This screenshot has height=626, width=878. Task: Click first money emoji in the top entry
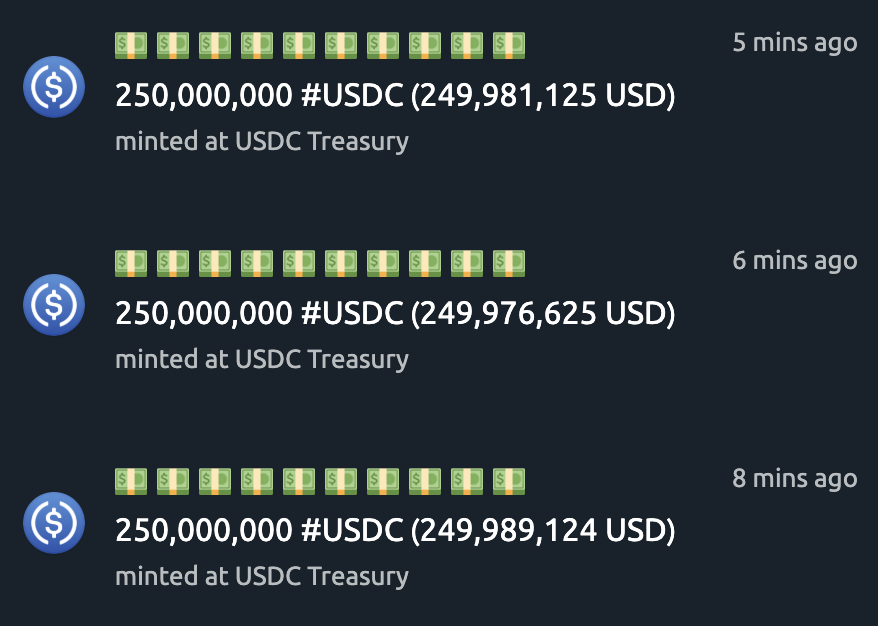click(x=131, y=45)
